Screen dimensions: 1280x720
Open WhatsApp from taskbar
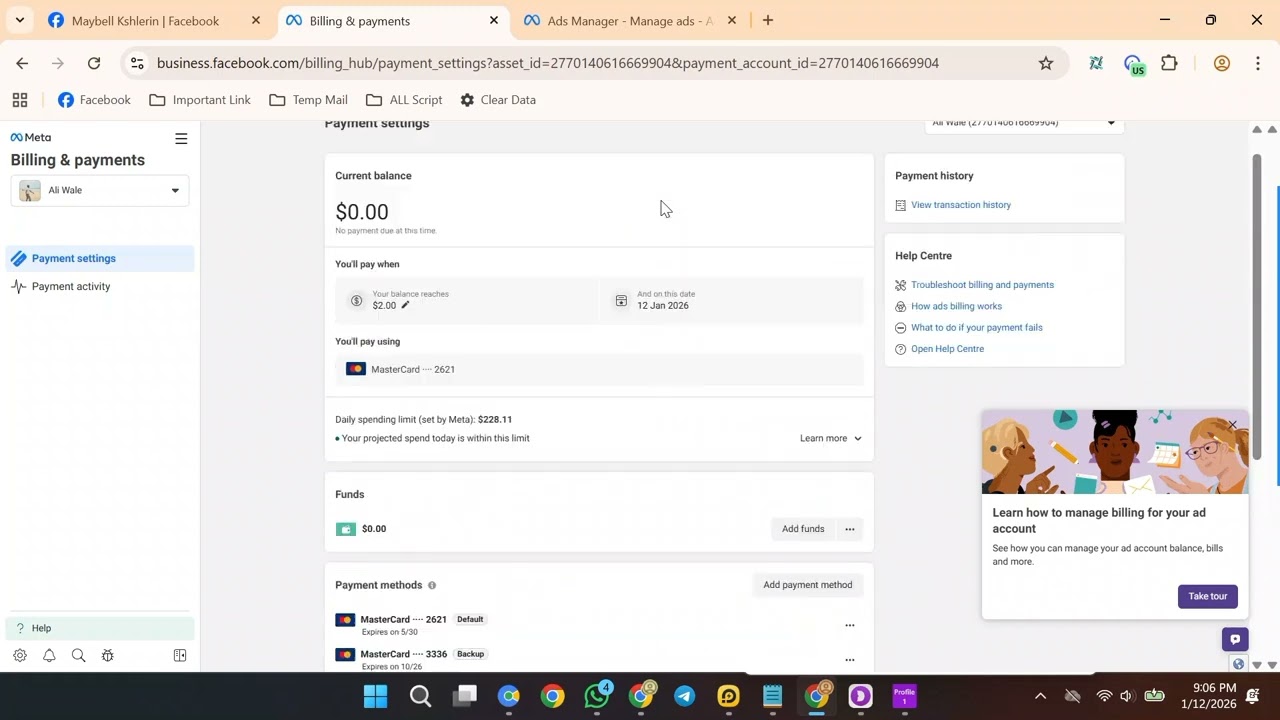click(597, 696)
